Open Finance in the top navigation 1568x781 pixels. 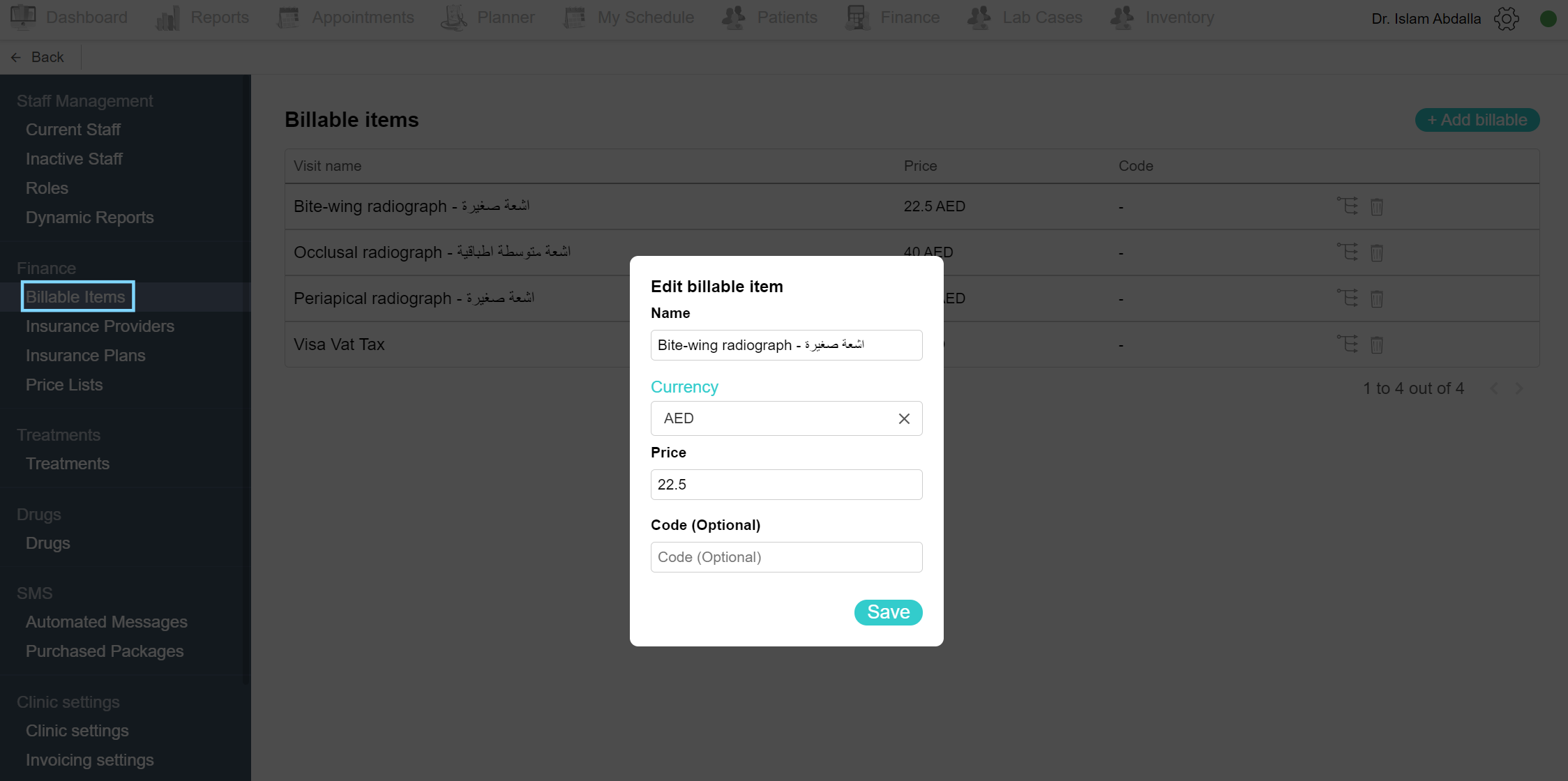[892, 17]
